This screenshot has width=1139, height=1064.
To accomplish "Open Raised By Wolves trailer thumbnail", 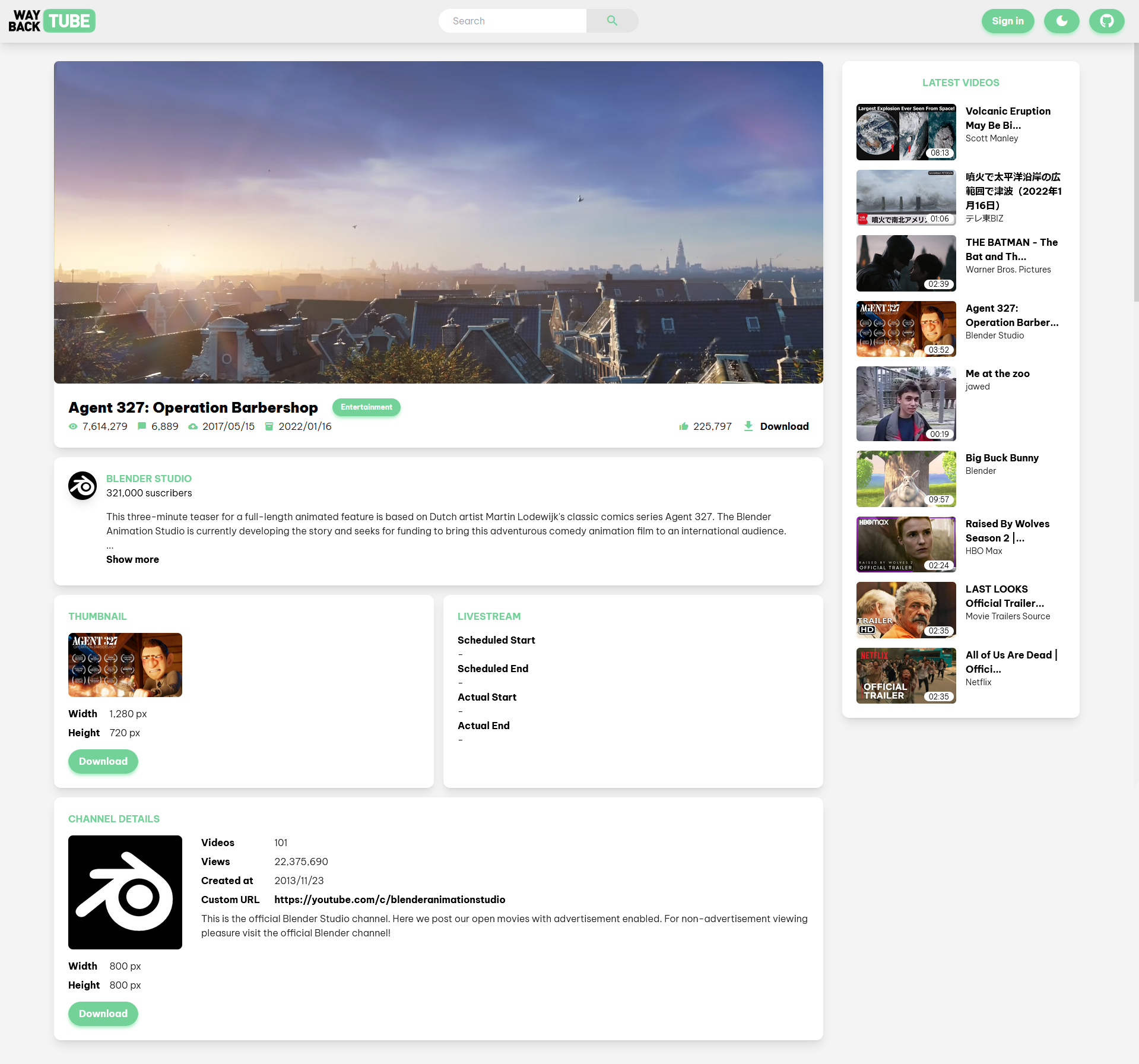I will click(906, 544).
